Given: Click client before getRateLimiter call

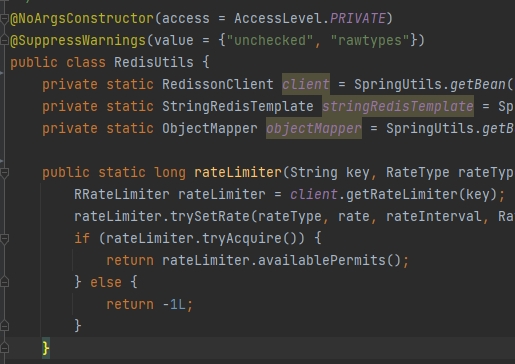Looking at the screenshot, I should tap(314, 194).
